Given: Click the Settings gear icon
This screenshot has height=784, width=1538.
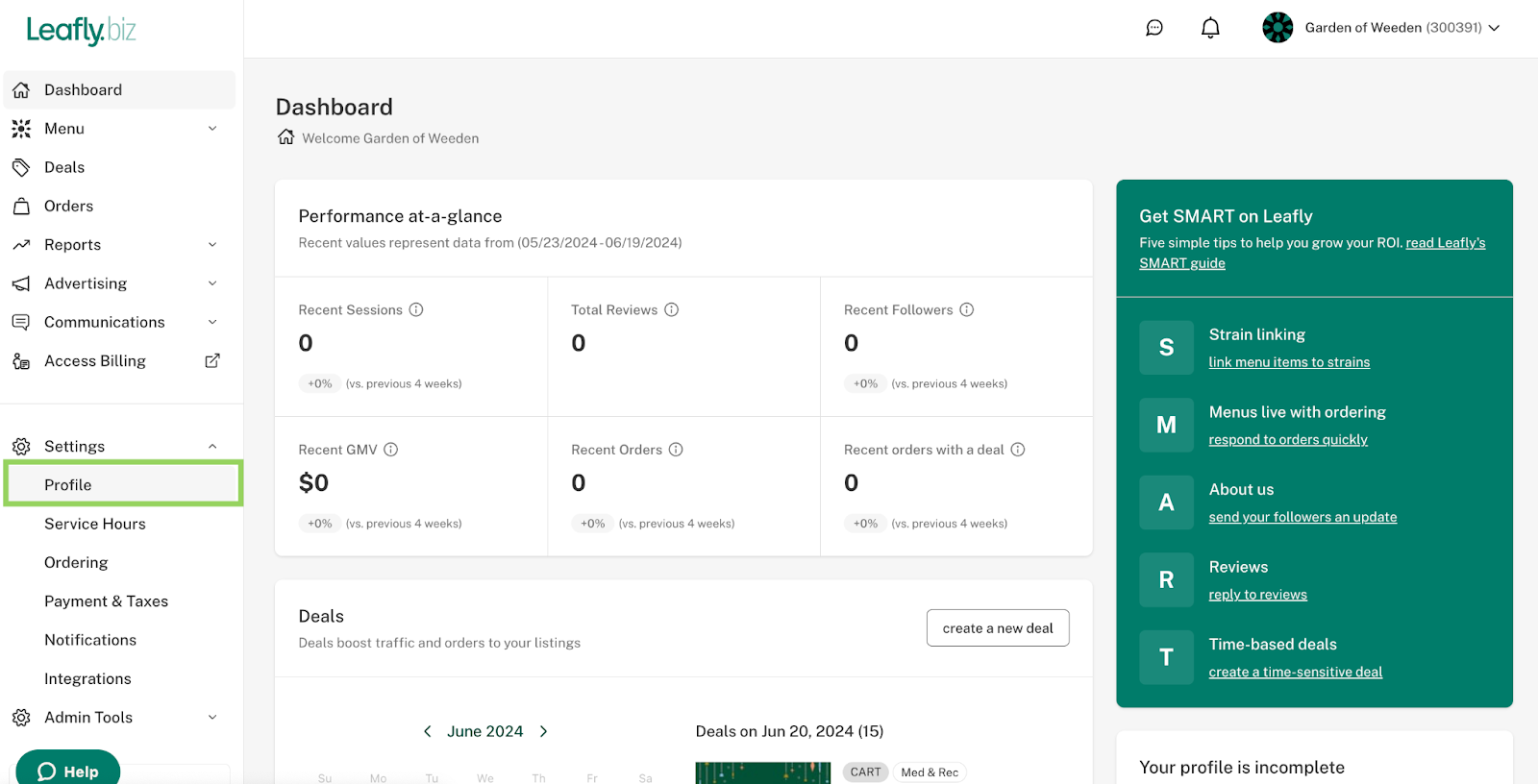Looking at the screenshot, I should click(x=21, y=447).
